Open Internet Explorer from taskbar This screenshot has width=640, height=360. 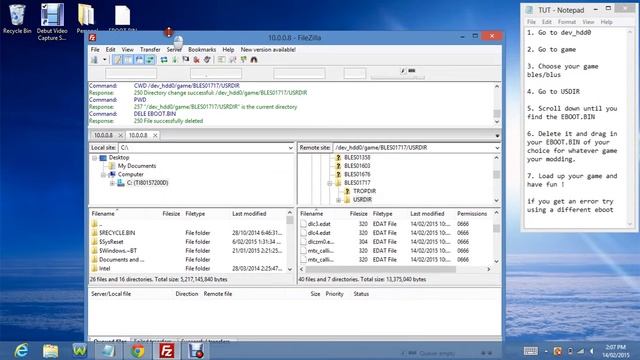[21, 351]
